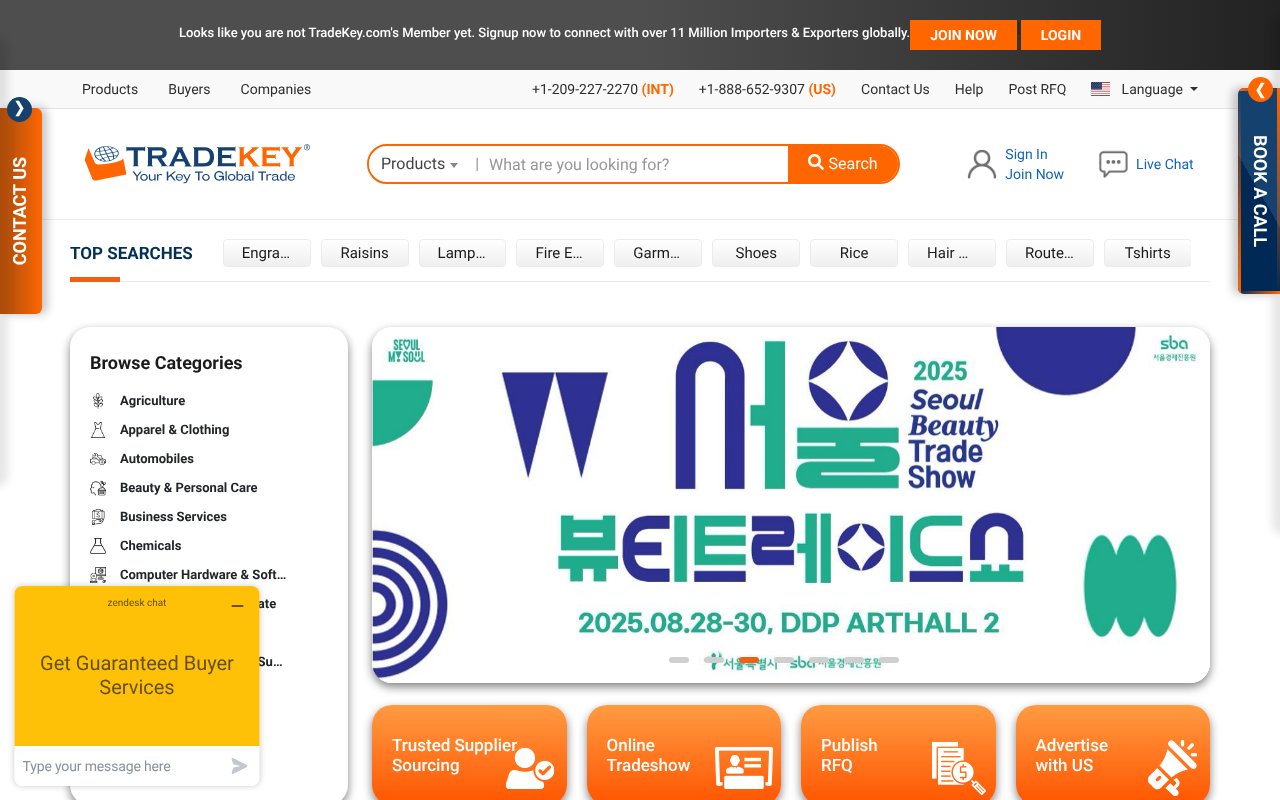Click the Sign In profile icon
Screen dimensions: 1280x800
pos(981,163)
